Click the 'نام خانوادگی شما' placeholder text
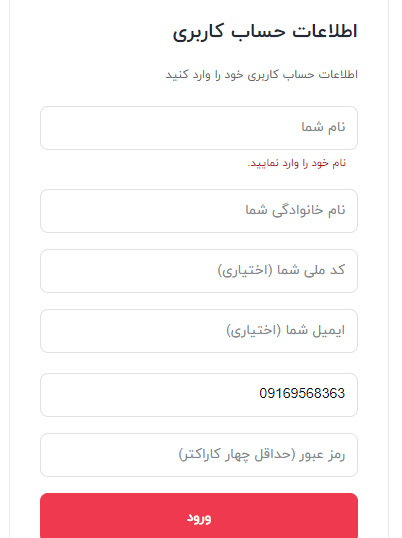Screen dimensions: 402x538 pos(295,210)
